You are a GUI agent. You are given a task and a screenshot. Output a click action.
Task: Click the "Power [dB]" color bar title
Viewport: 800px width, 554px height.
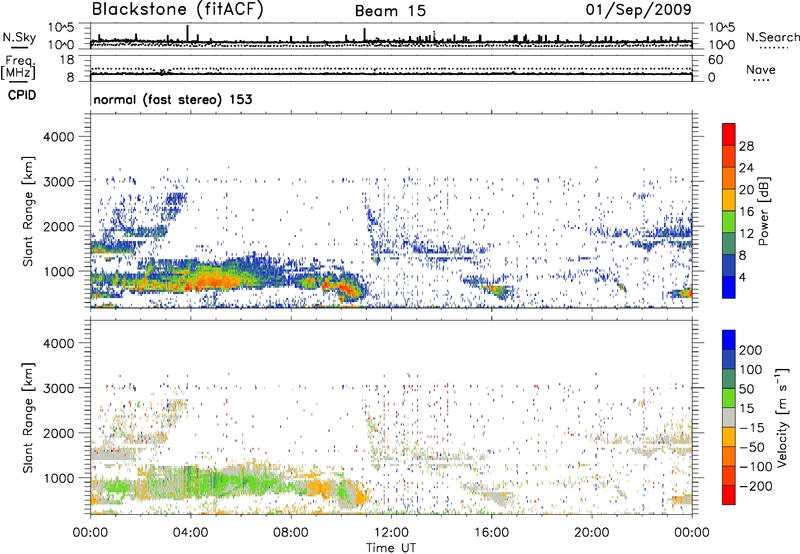763,211
